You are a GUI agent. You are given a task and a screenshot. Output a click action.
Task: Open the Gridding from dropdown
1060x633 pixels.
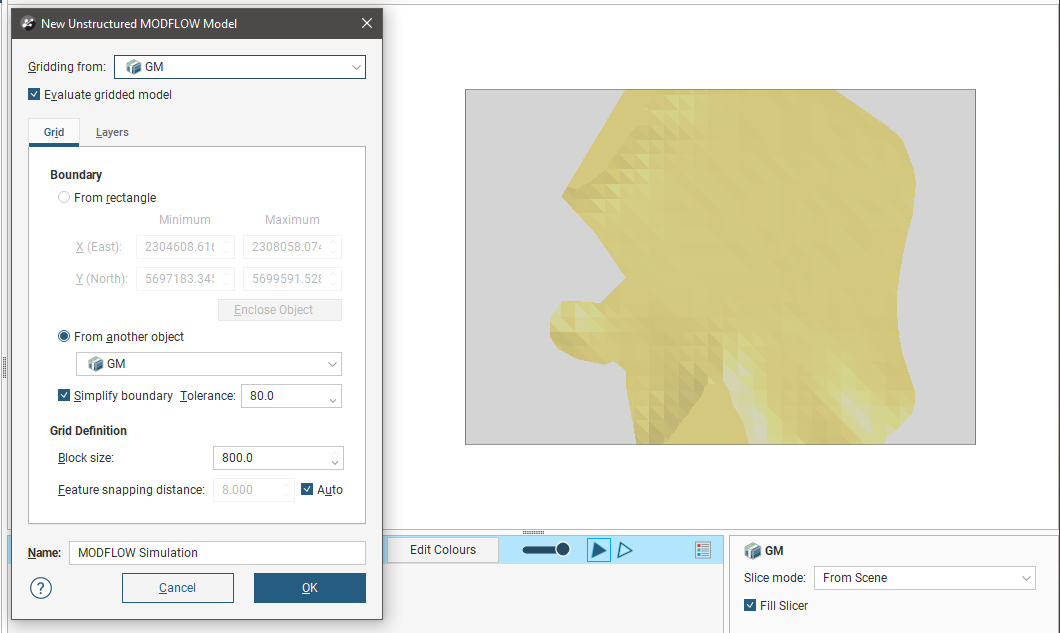point(239,67)
